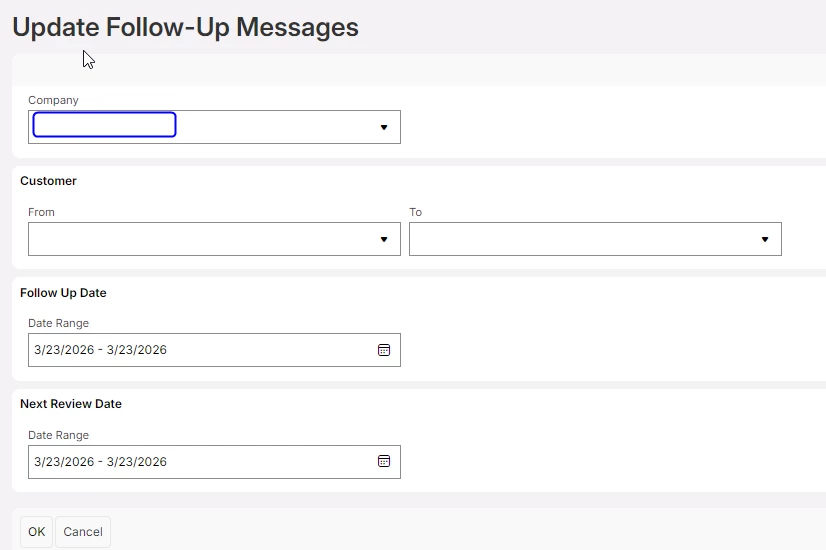Click the Customer section heading
Screen dimensions: 826x550
point(48,181)
